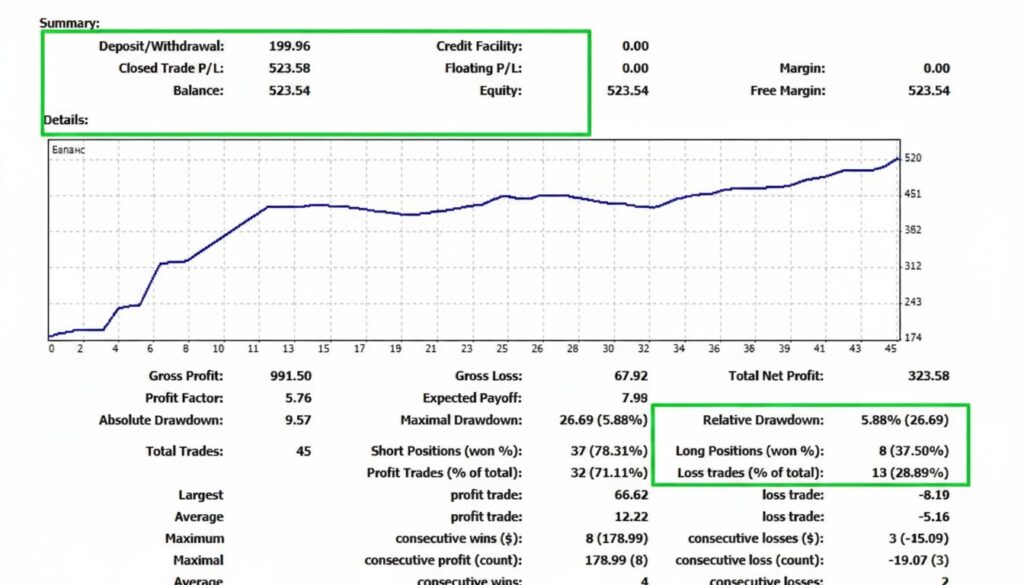The height and width of the screenshot is (585, 1024).
Task: Select the Floating P/L label
Action: (483, 69)
